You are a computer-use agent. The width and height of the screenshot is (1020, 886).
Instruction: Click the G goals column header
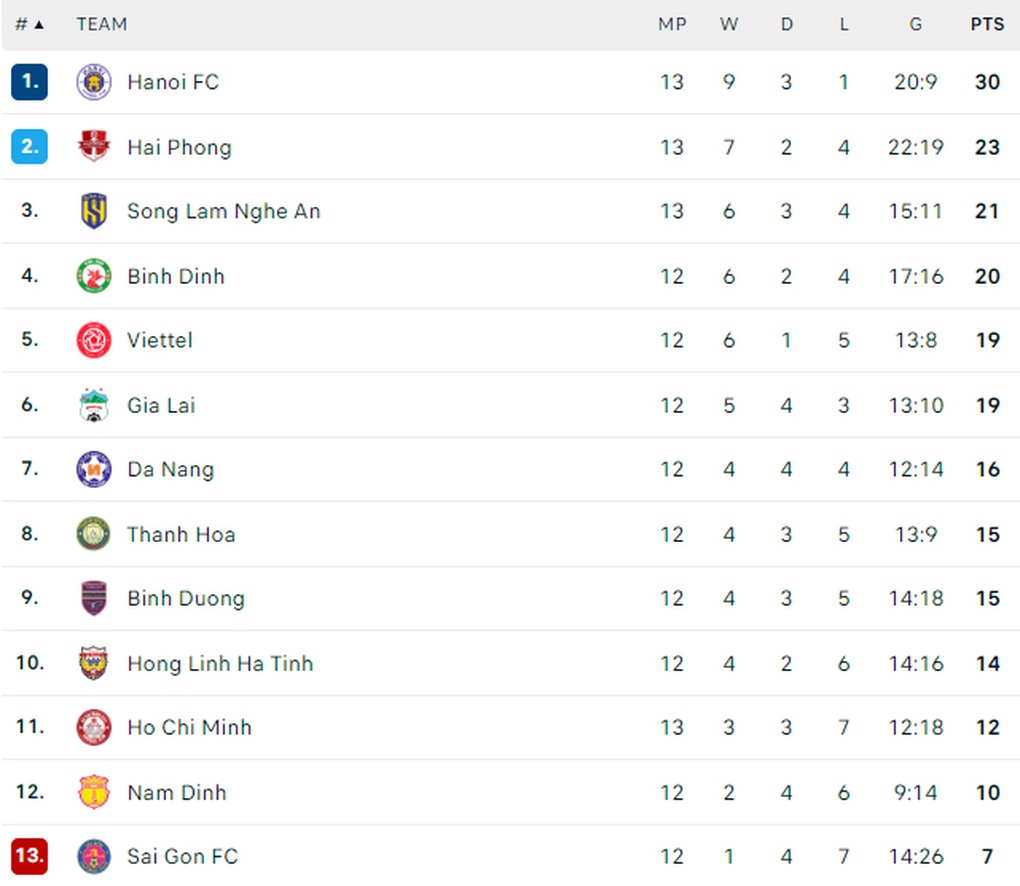point(915,25)
